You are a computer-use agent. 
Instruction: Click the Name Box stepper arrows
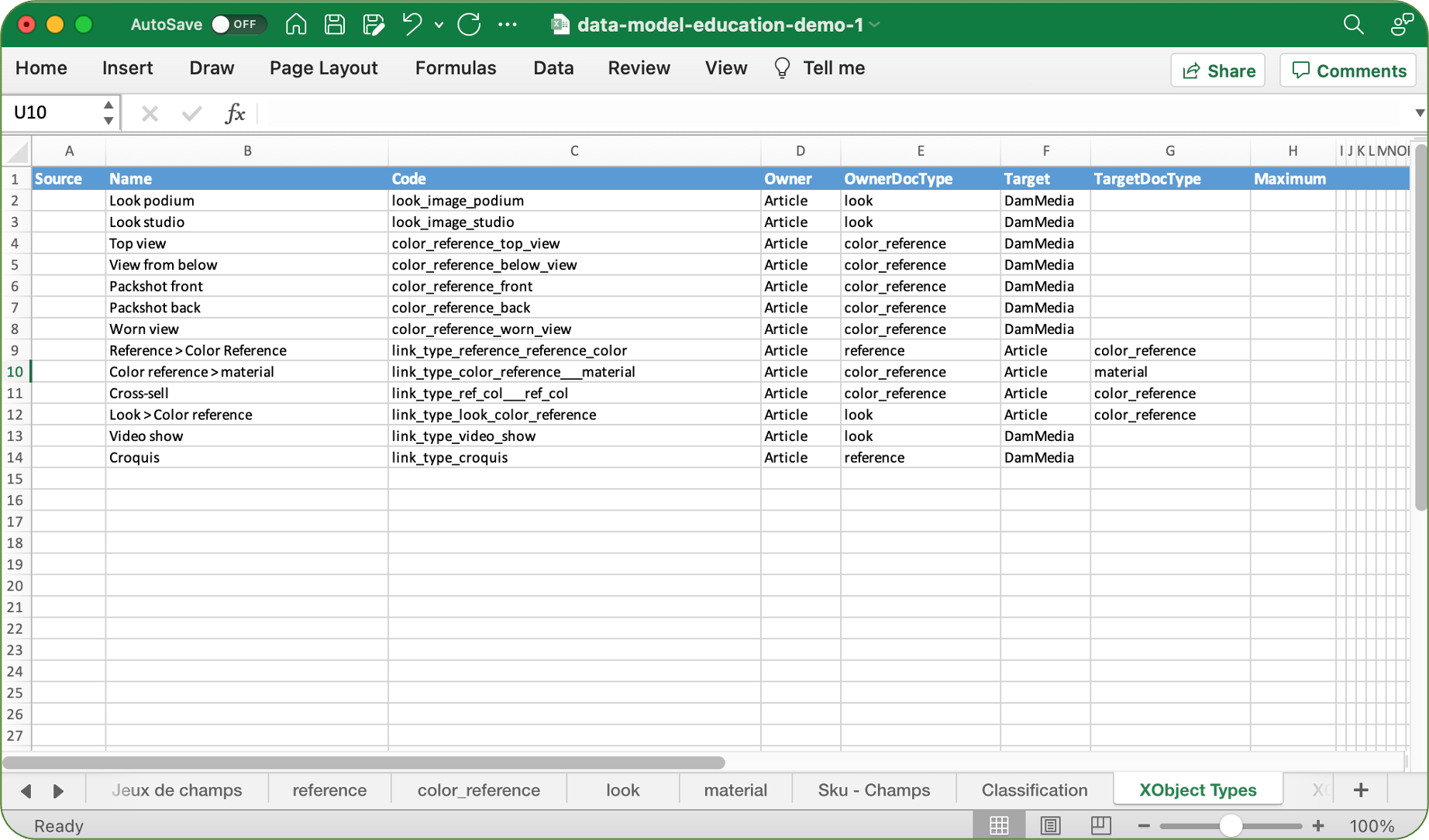[108, 113]
